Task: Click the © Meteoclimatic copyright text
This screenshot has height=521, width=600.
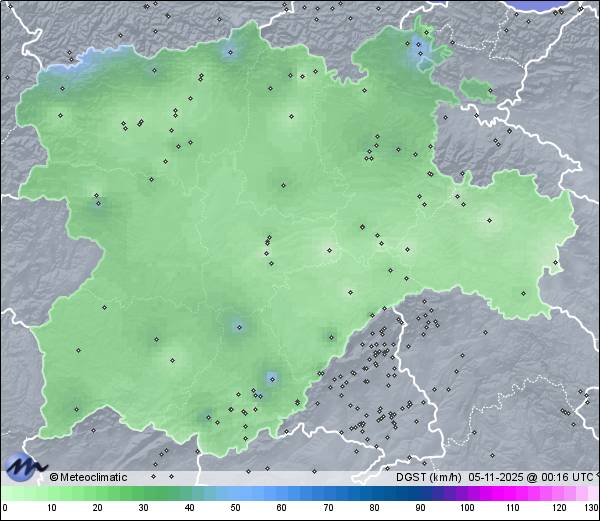Action: (88, 477)
